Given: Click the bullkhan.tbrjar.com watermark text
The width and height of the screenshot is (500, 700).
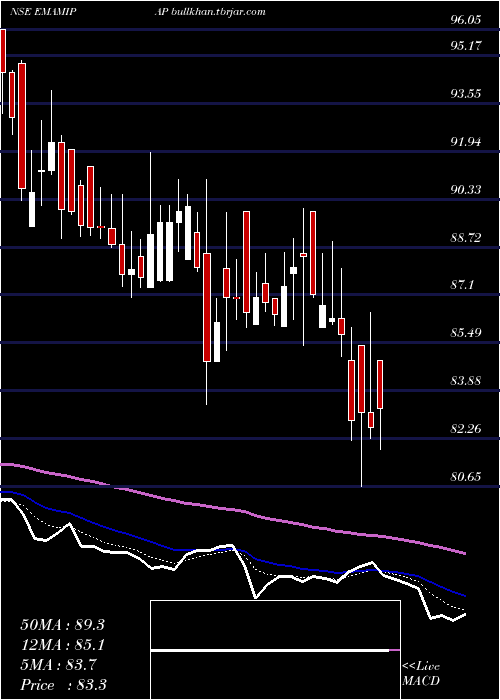Looking at the screenshot, I should coord(220,12).
